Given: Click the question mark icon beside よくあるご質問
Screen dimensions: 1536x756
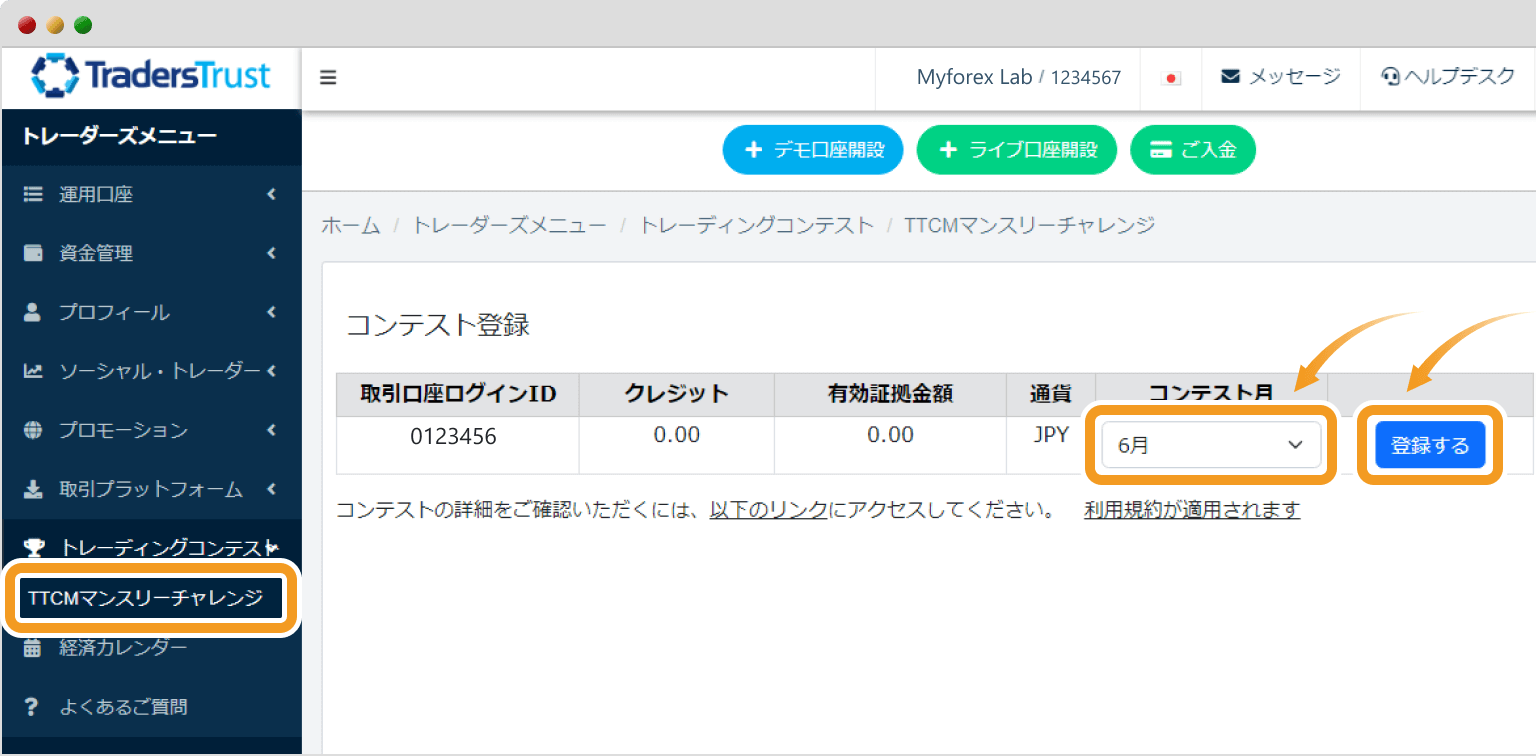Looking at the screenshot, I should (32, 707).
